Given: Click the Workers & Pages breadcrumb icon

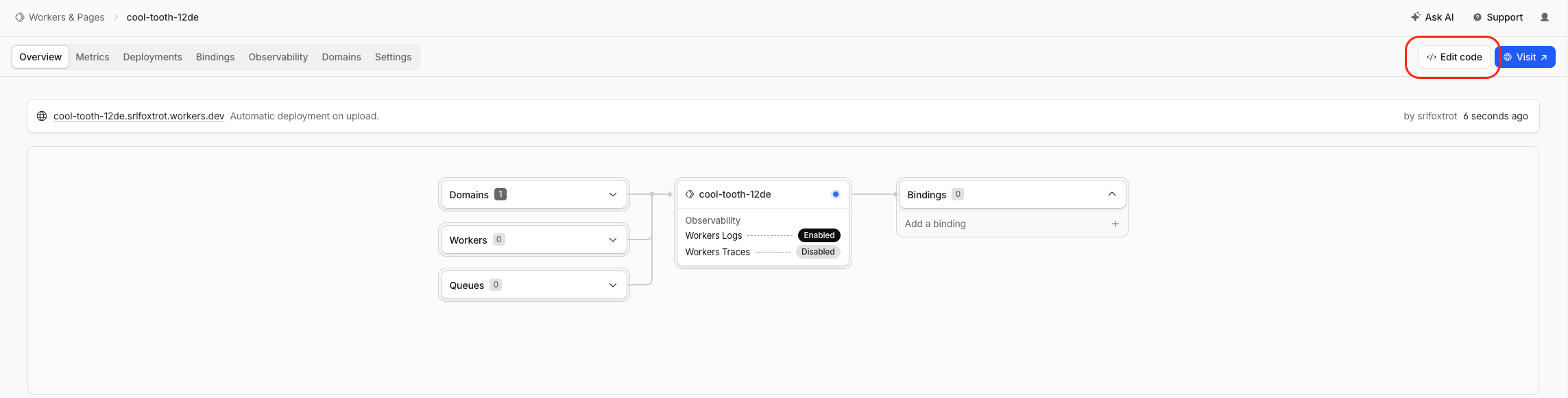Looking at the screenshot, I should 20,17.
